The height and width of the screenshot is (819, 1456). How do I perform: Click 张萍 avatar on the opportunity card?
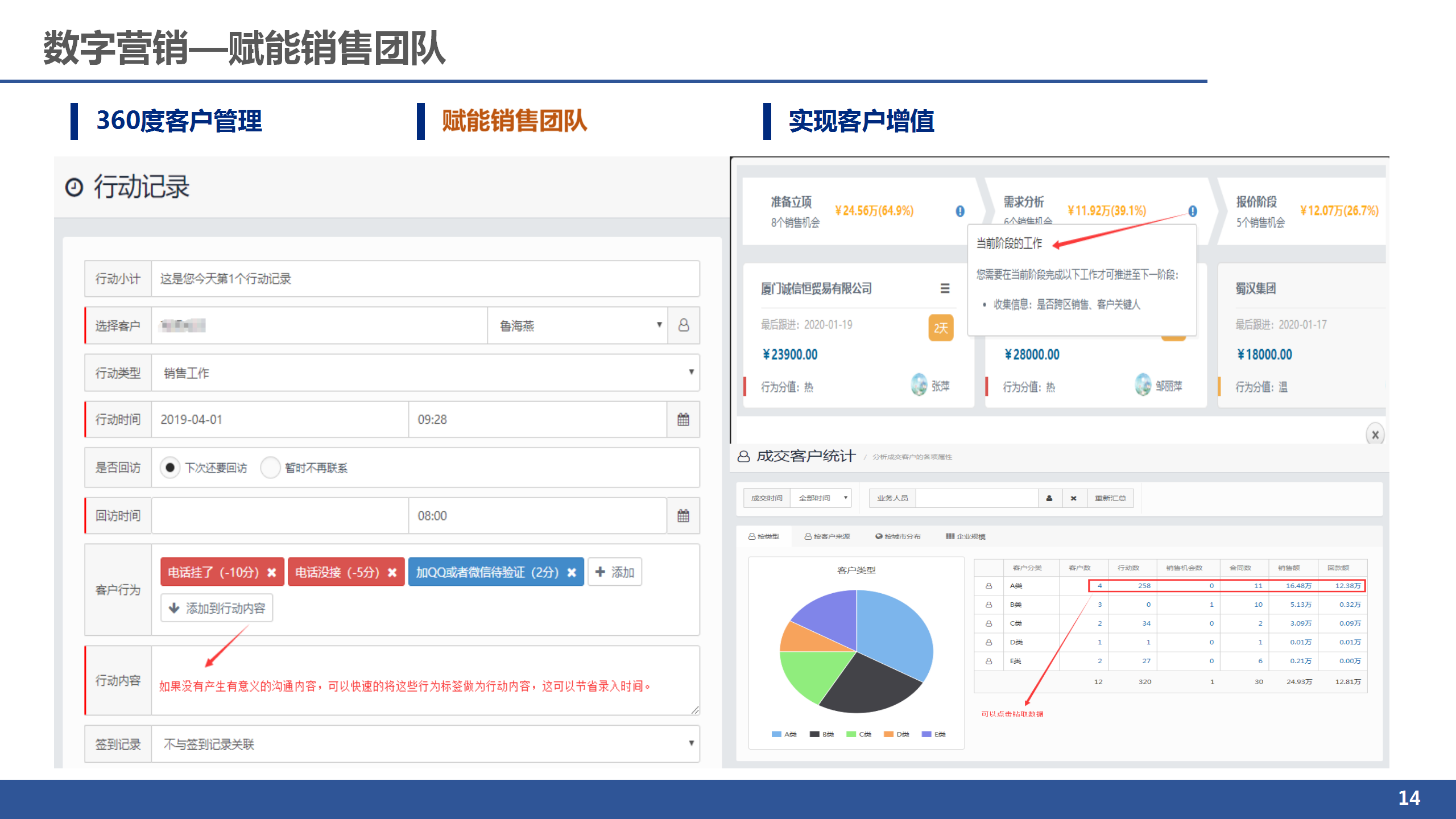(x=919, y=386)
